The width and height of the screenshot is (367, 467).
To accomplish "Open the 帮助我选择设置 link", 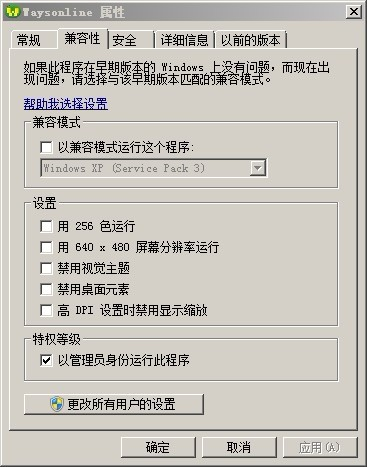I will (65, 104).
